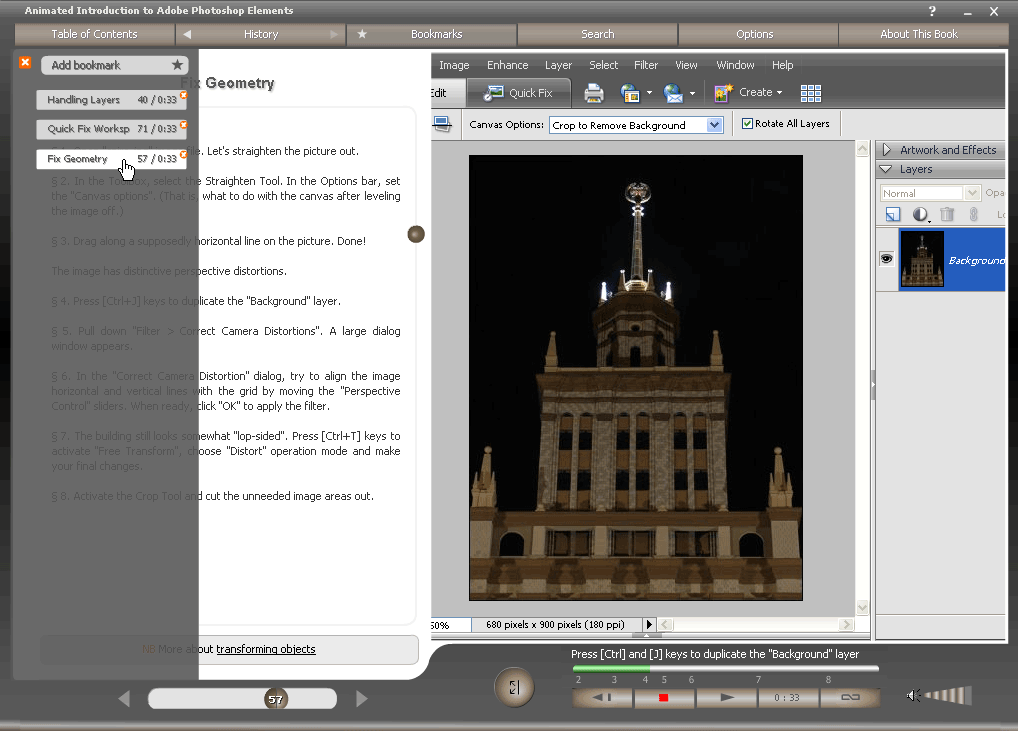
Task: Click the page slider knob showing 57
Action: [275, 699]
